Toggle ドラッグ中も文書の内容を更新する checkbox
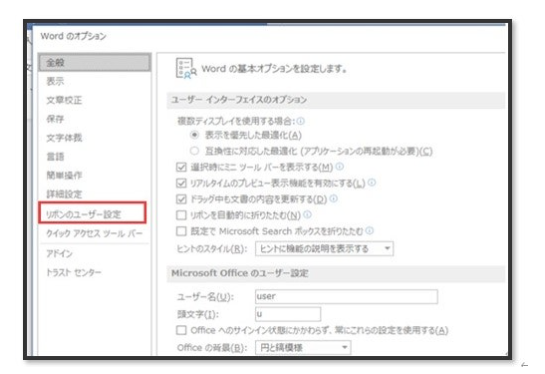545x374 pixels. [181, 199]
